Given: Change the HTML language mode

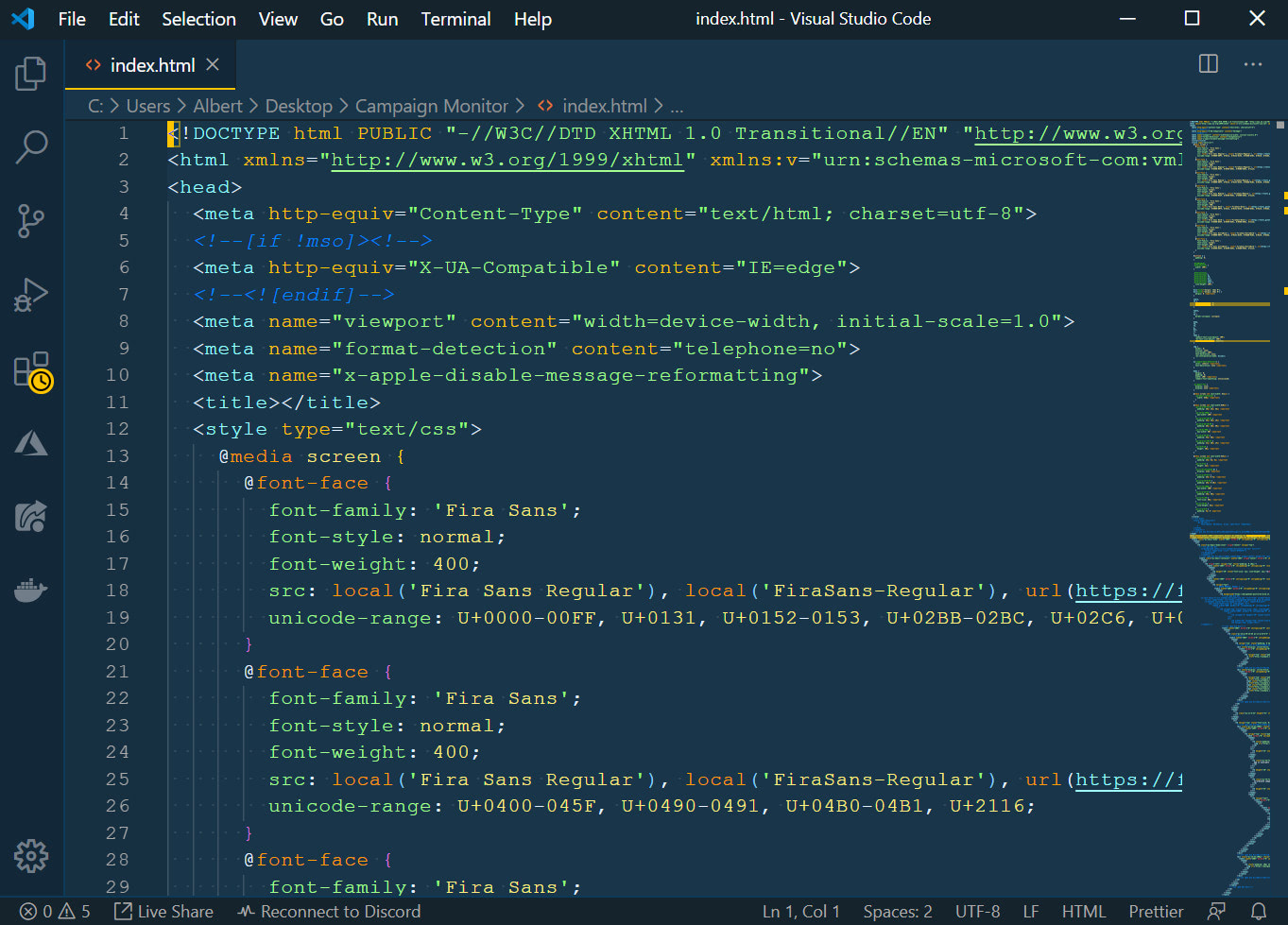Looking at the screenshot, I should [1084, 912].
